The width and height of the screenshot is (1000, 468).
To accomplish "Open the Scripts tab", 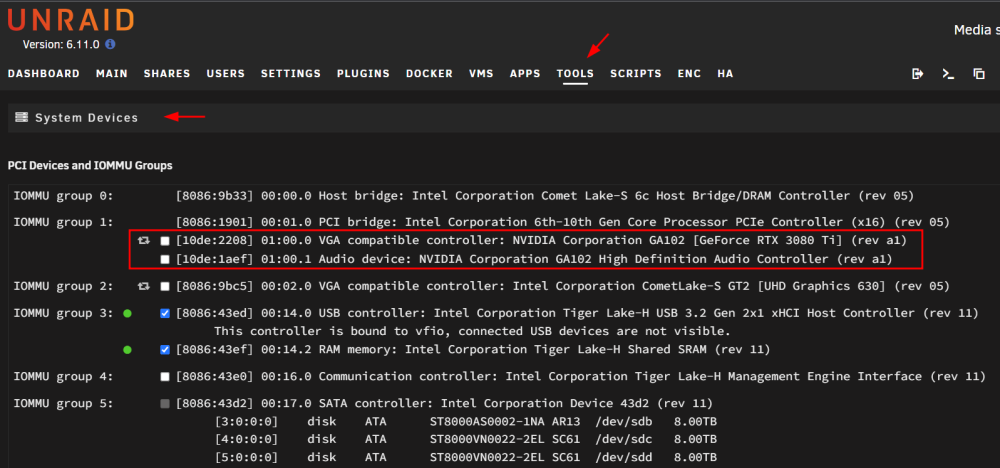I will pos(636,74).
